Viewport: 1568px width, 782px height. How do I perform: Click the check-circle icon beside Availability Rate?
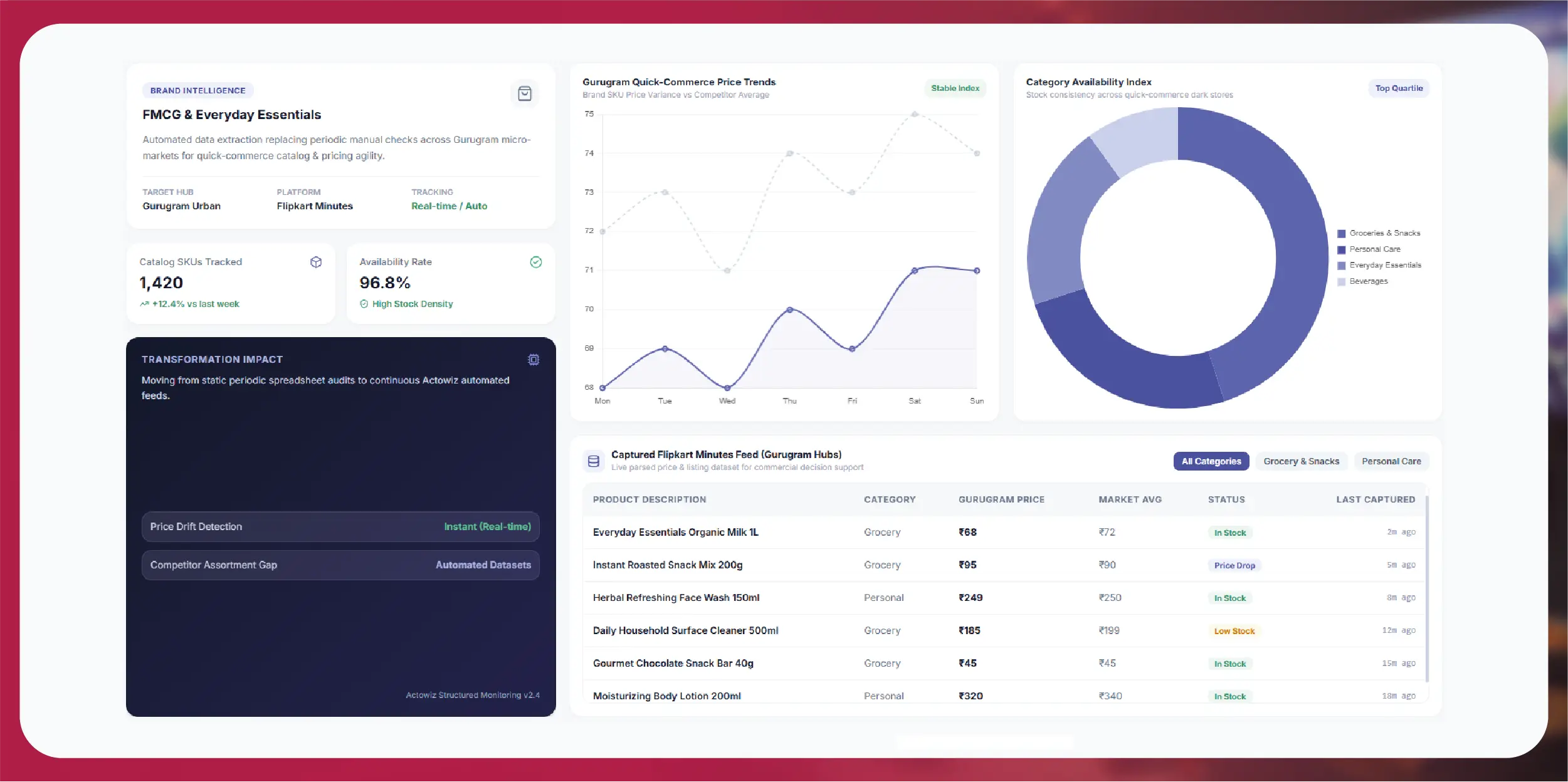tap(536, 262)
